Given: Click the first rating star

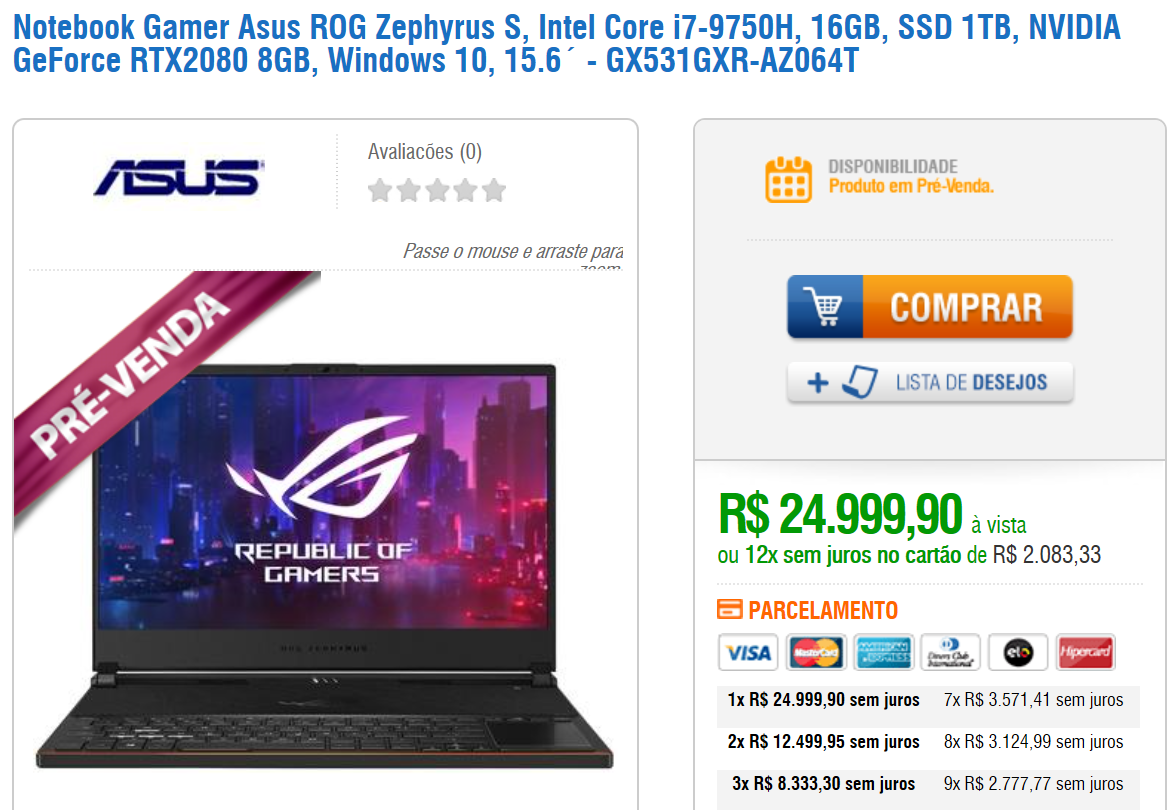Looking at the screenshot, I should pyautogui.click(x=380, y=190).
